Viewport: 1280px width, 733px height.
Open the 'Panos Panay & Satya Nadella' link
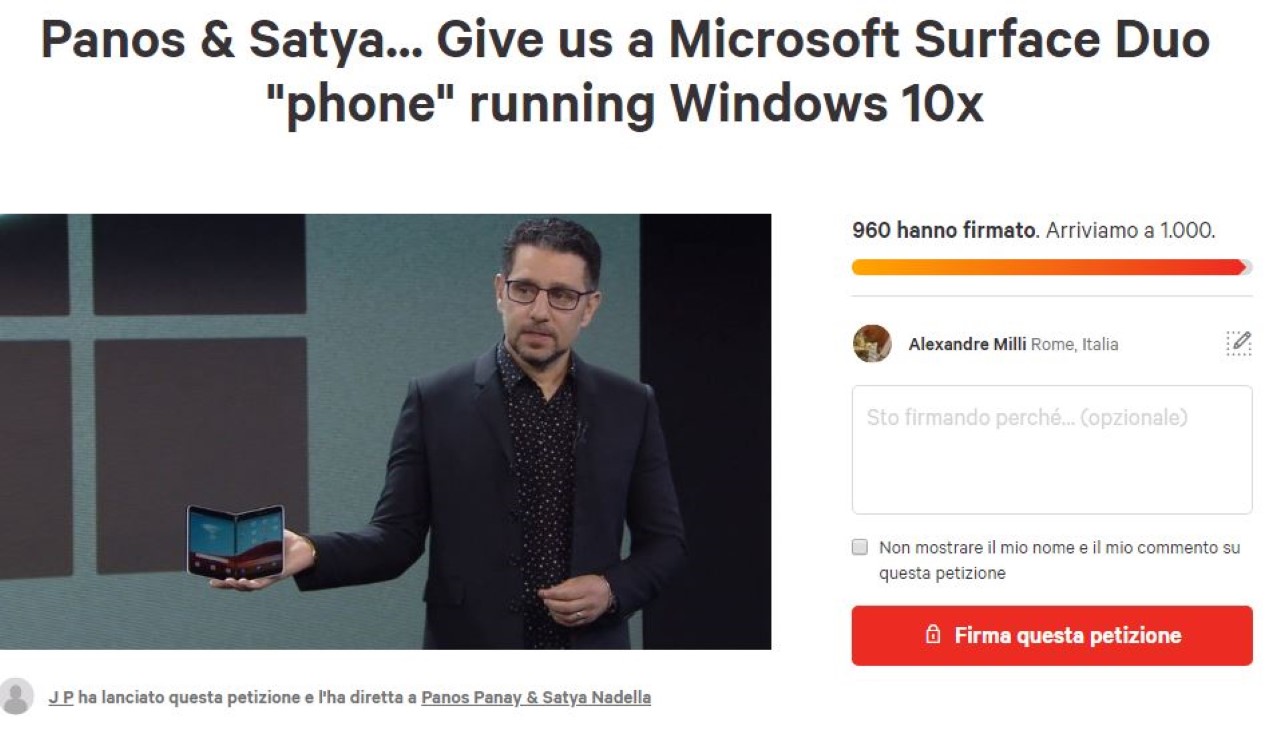536,697
